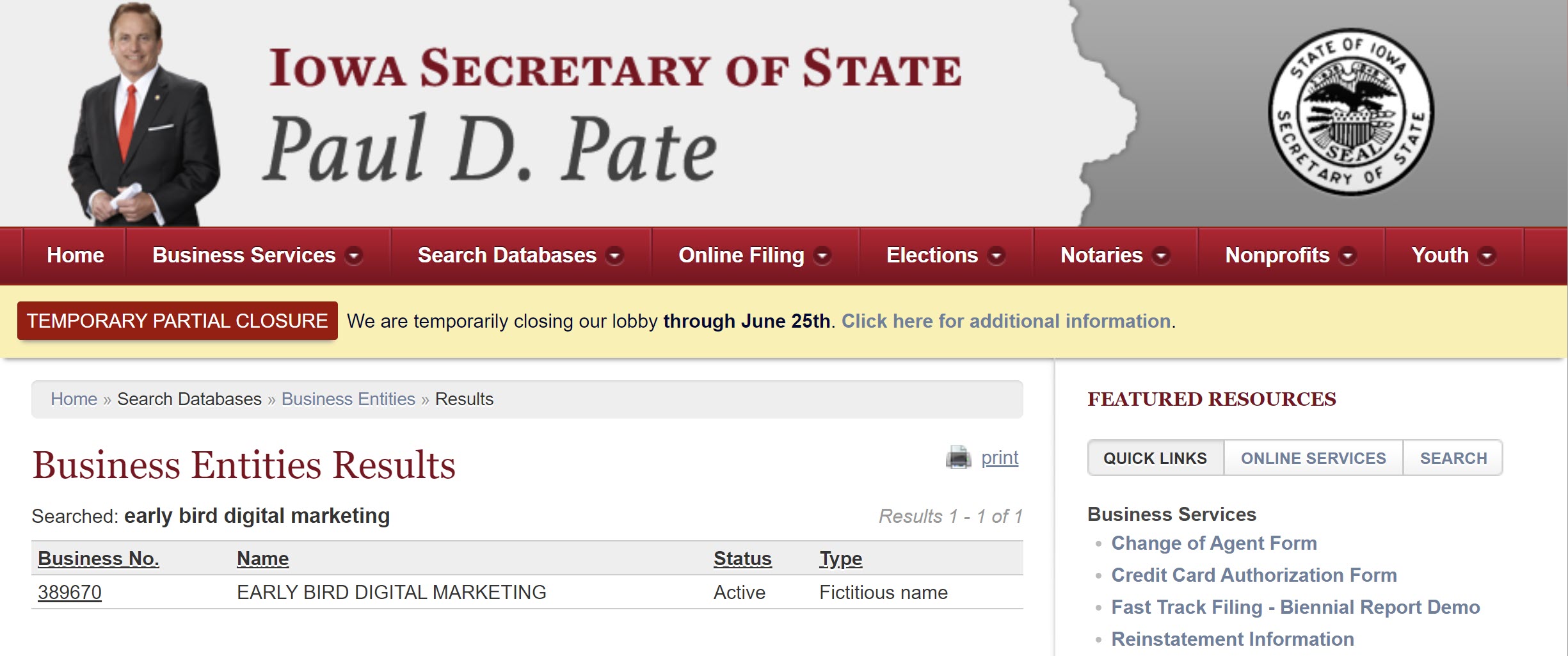Screen dimensions: 1568x656
Task: Expand the Search Databases dropdown arrow
Action: [x=614, y=256]
